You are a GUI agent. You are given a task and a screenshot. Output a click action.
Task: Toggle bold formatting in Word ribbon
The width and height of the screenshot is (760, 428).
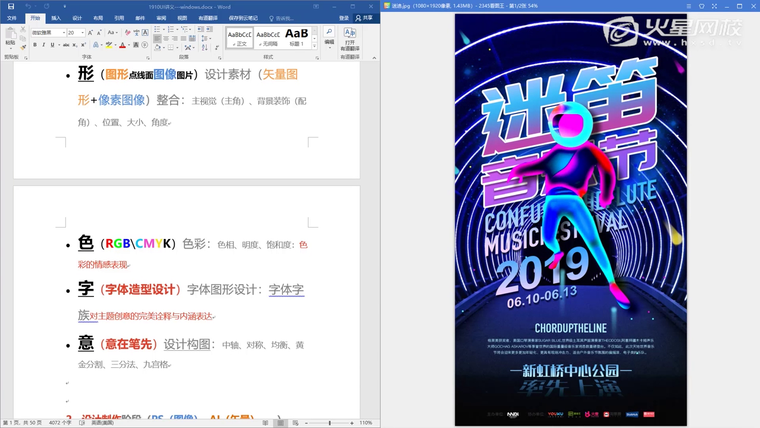35,45
